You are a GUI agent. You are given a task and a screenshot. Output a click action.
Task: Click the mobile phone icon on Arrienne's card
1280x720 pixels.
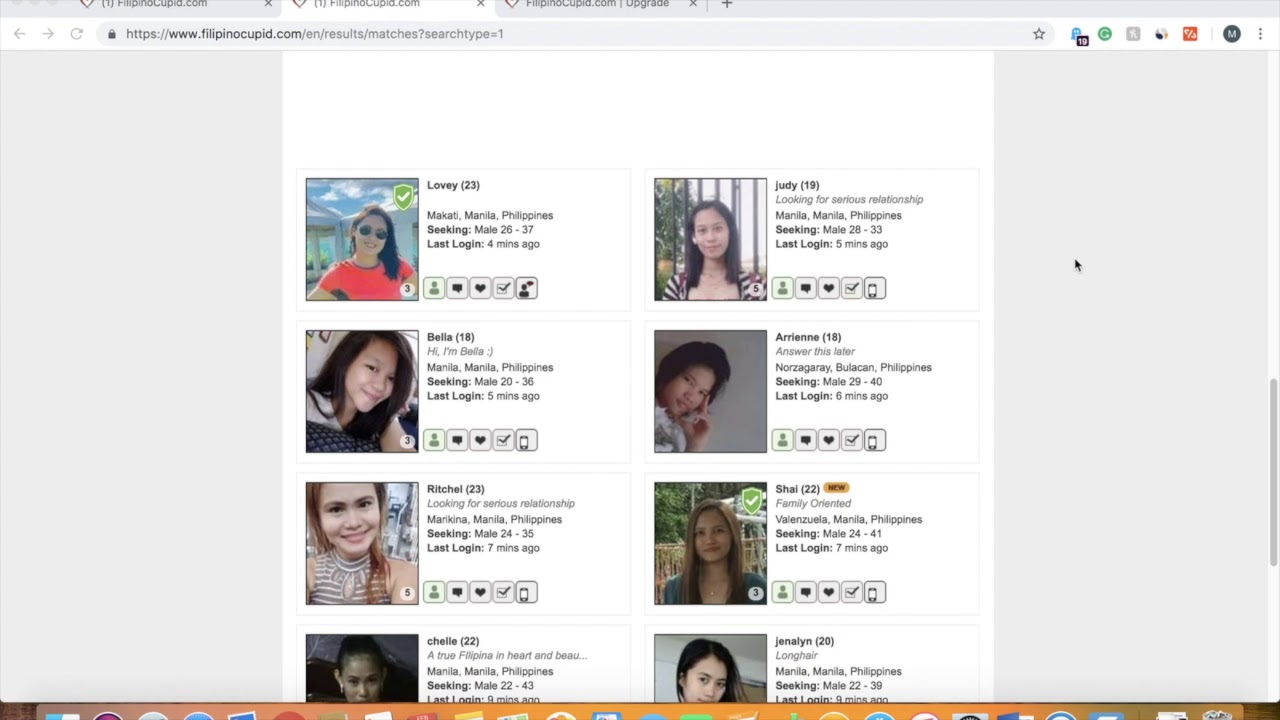[x=874, y=440]
